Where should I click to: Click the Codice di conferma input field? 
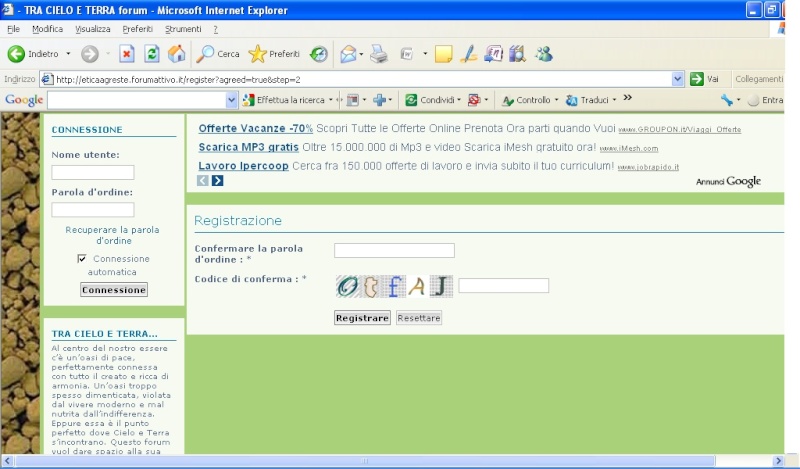[x=504, y=285]
